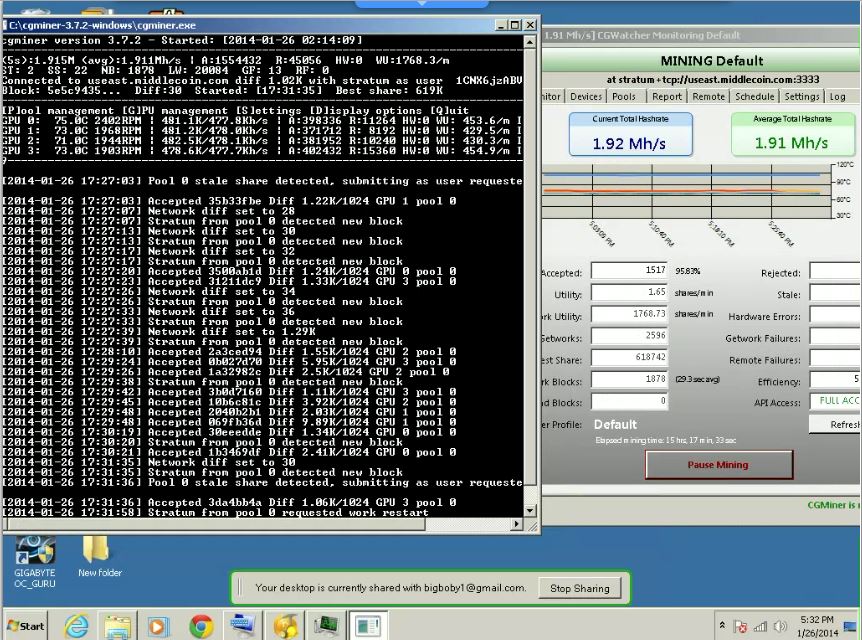Viewport: 862px width, 640px height.
Task: Click the pool management menu line
Action: [x=236, y=111]
